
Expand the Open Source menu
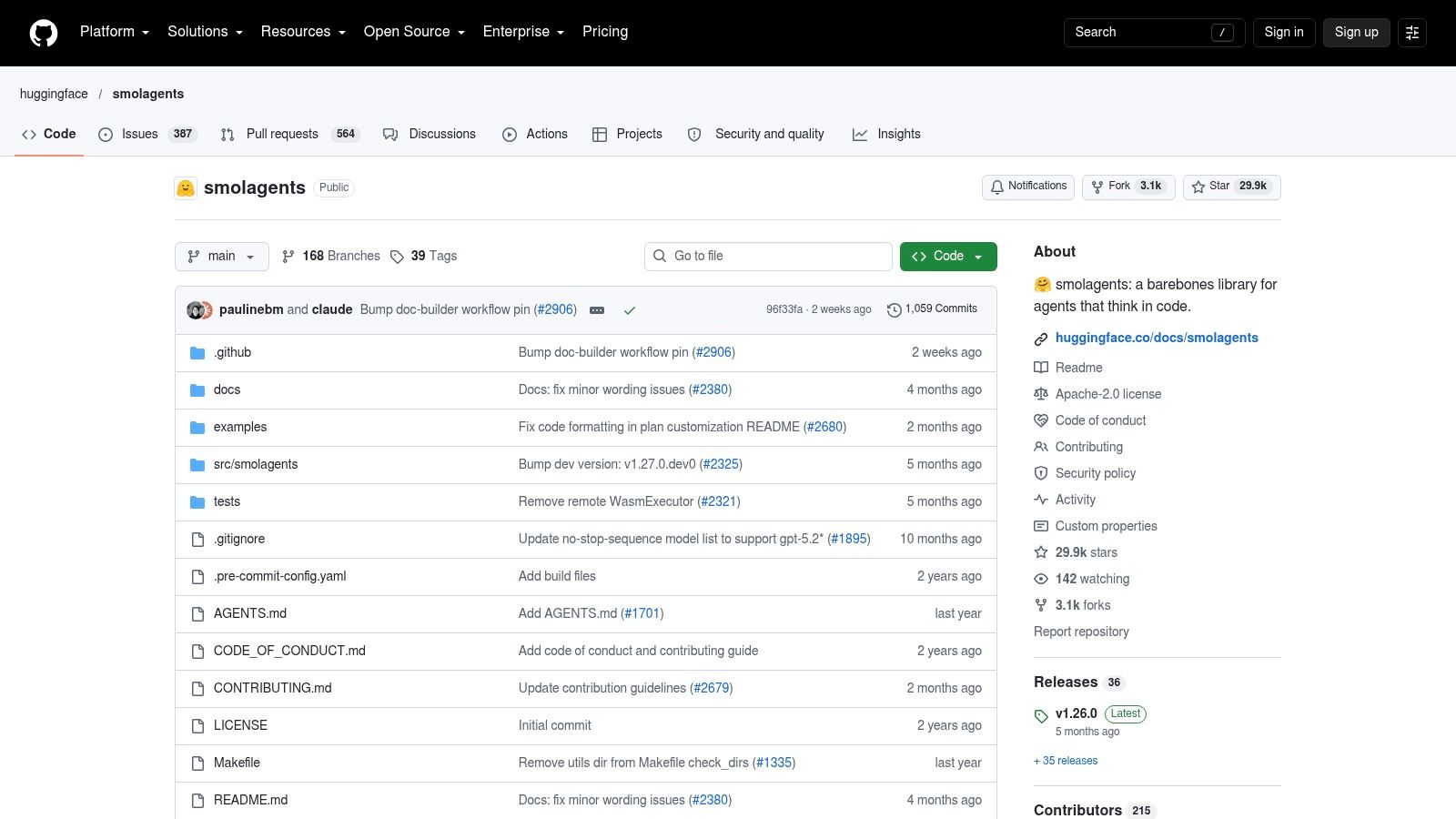click(415, 32)
